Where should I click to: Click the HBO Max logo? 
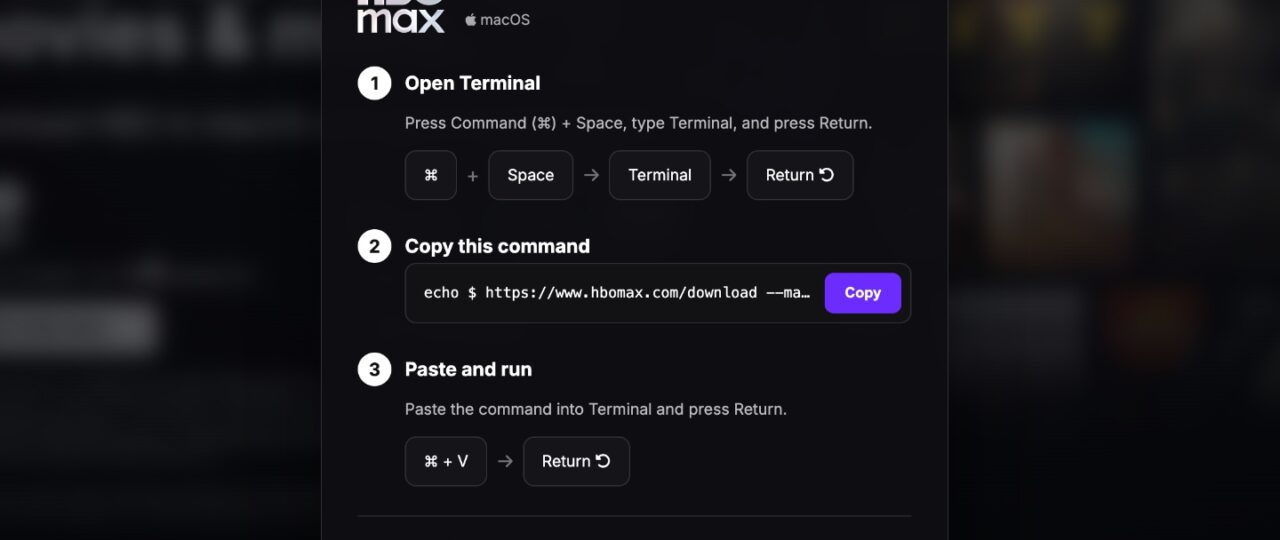coord(401,15)
